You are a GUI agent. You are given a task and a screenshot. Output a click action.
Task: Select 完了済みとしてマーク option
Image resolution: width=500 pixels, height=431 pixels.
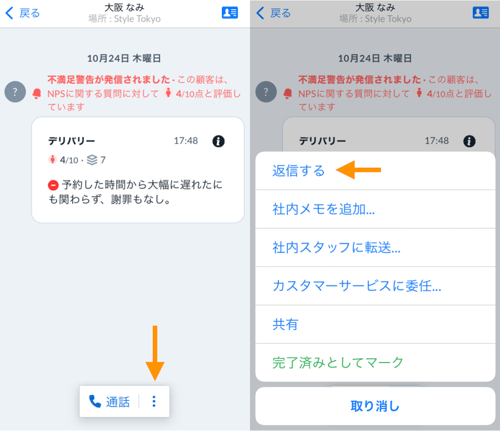tap(375, 363)
